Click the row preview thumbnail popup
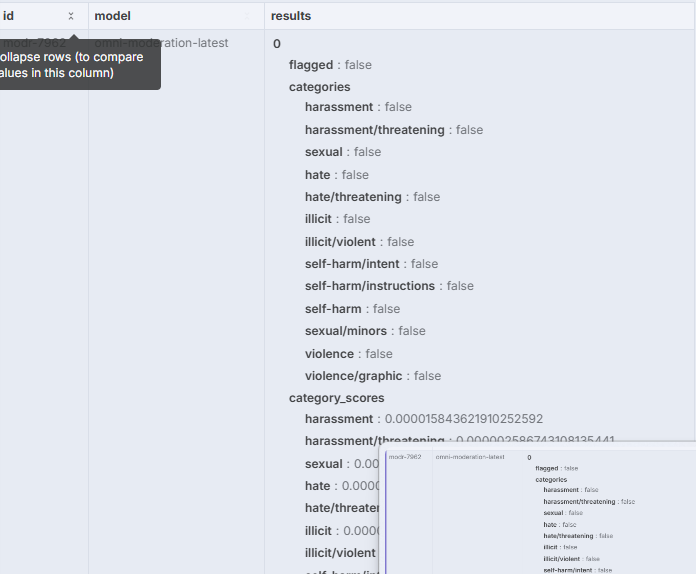Image resolution: width=696 pixels, height=574 pixels. click(537, 508)
